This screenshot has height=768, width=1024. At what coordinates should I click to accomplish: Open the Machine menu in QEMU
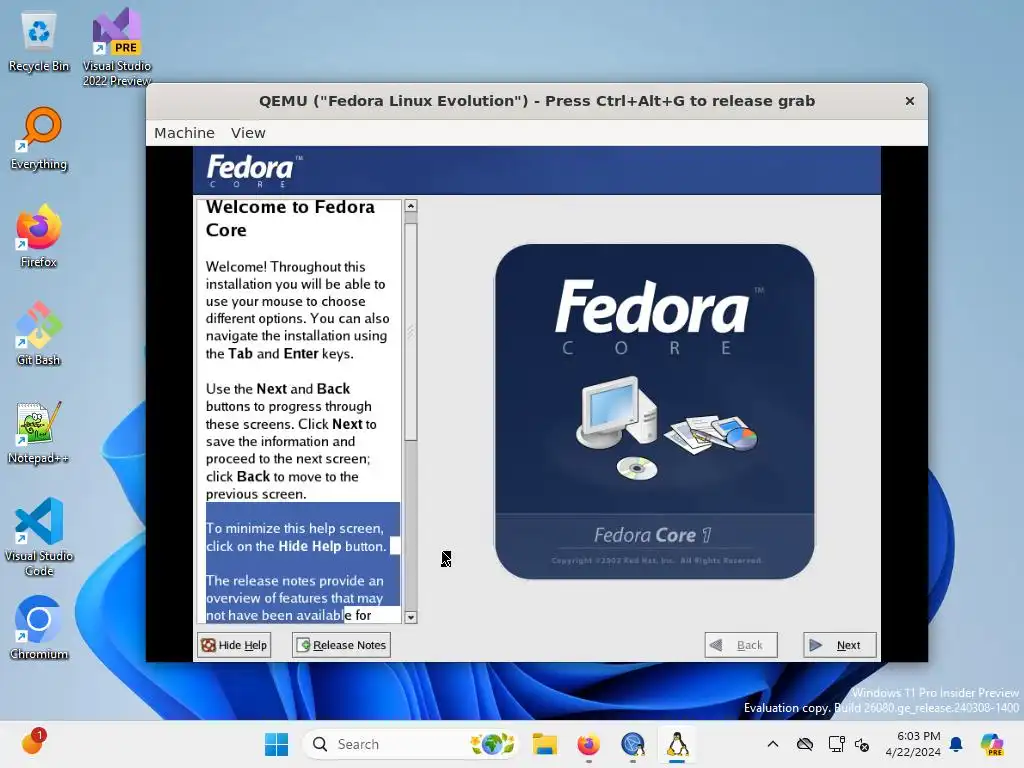click(184, 133)
